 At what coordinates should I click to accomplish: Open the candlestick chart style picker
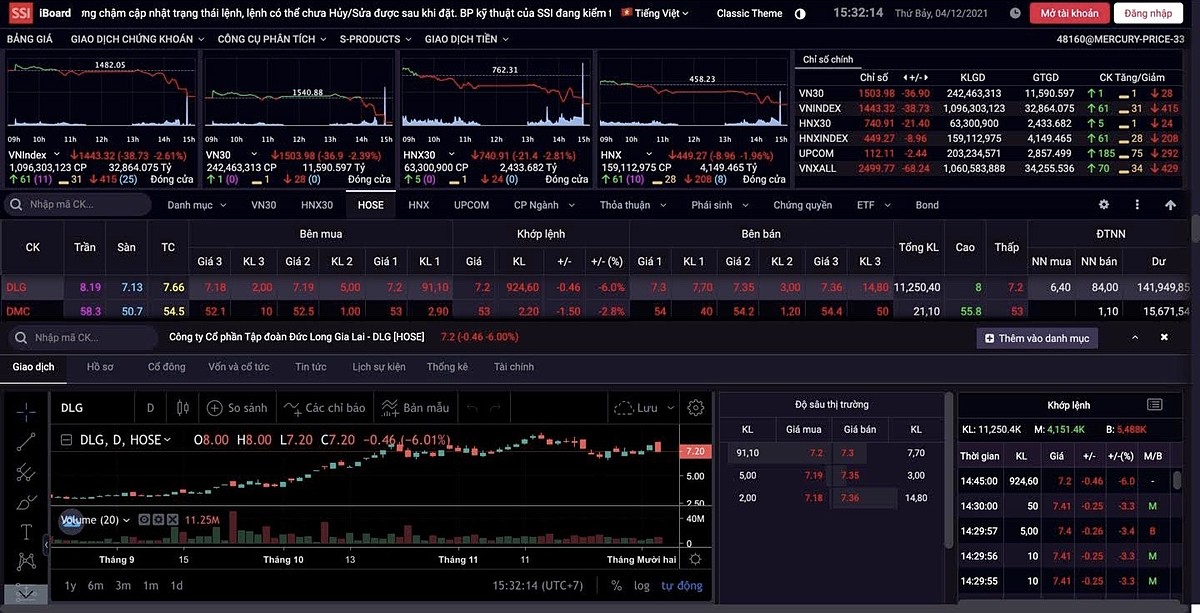[182, 408]
